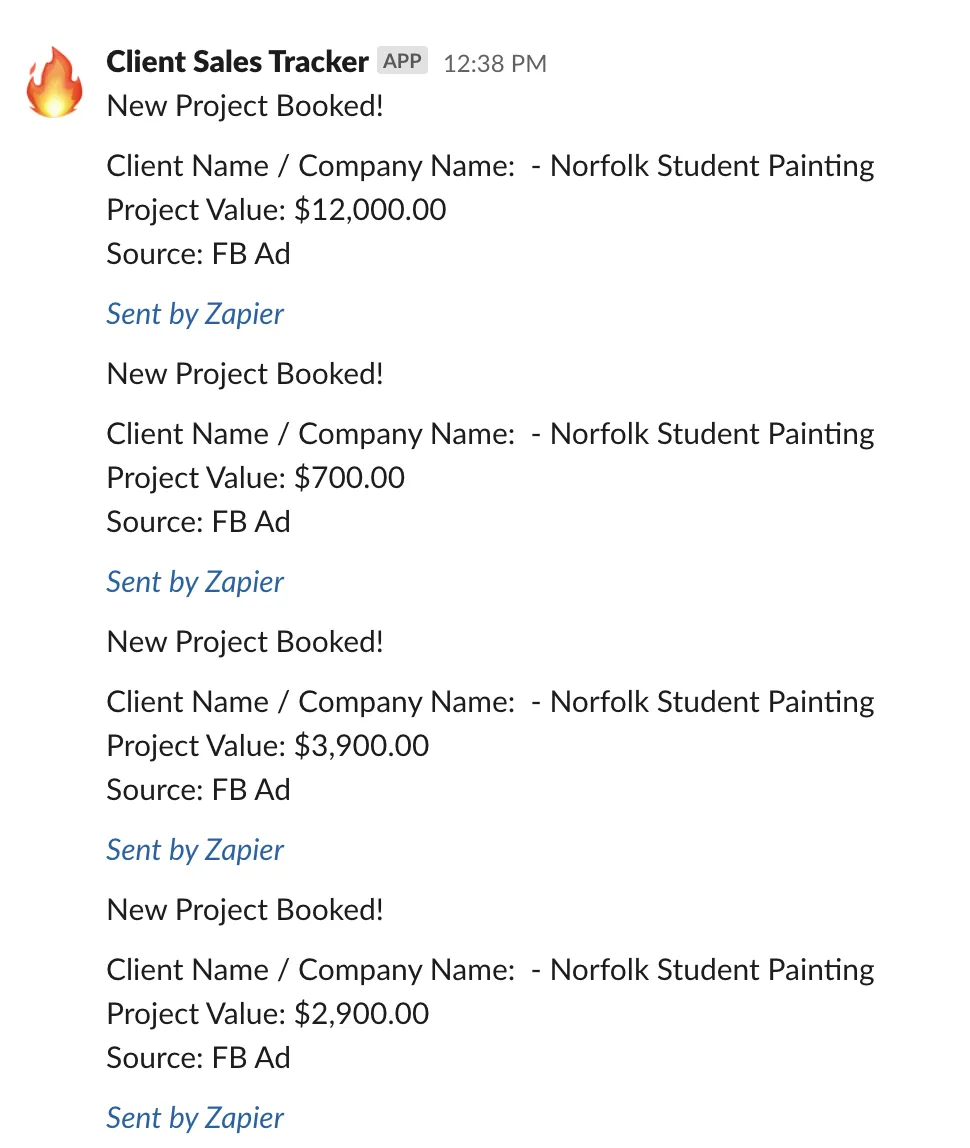This screenshot has height=1148, width=970.
Task: Click the $2,900.00 project value text
Action: point(362,1014)
